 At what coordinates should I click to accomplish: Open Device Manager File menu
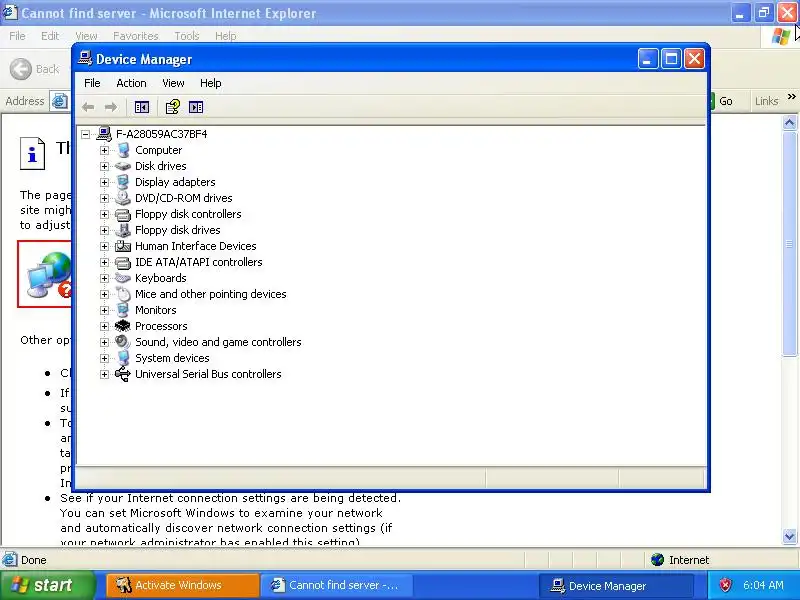[92, 83]
